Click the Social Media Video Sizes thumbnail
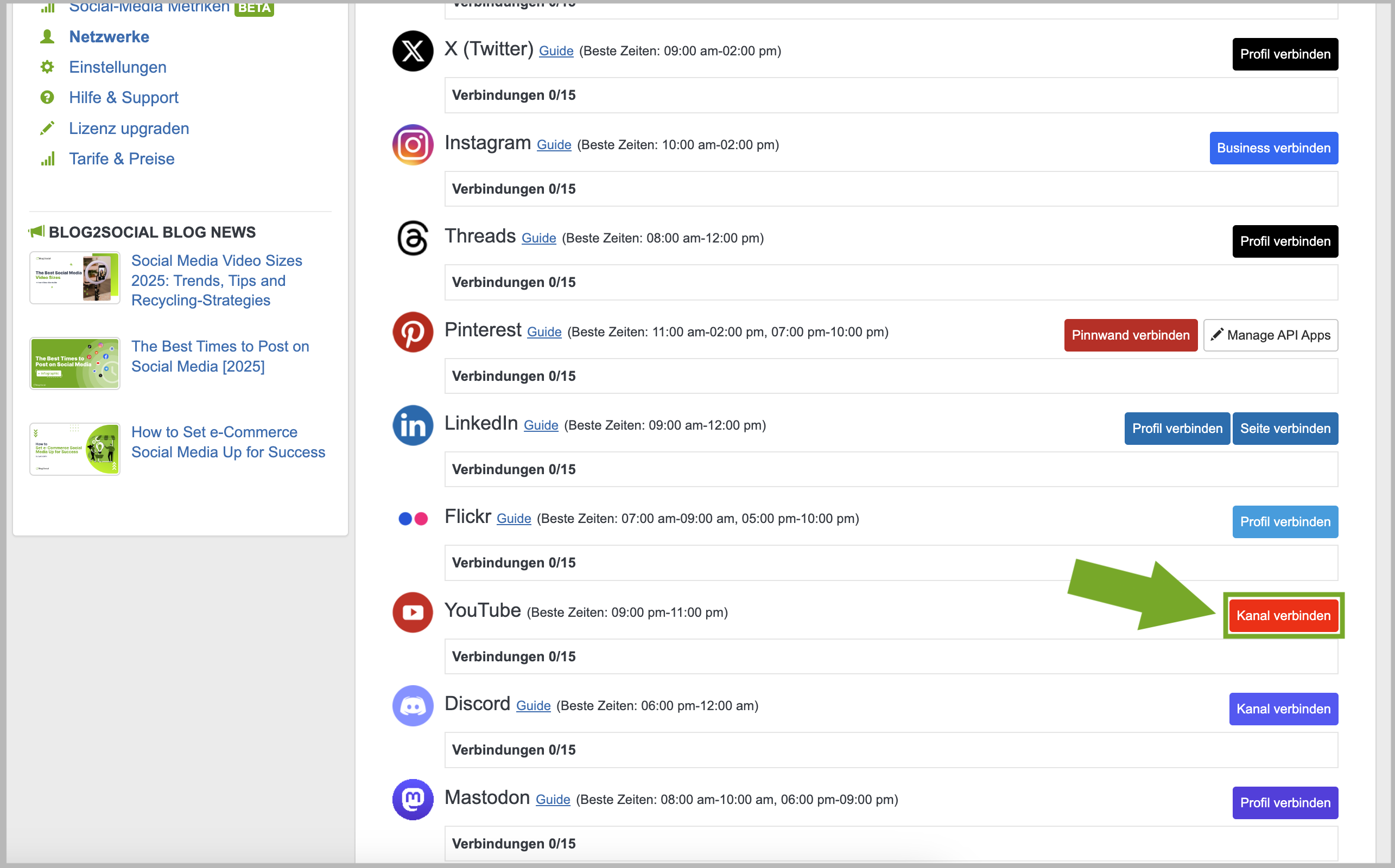The width and height of the screenshot is (1395, 868). [x=75, y=278]
